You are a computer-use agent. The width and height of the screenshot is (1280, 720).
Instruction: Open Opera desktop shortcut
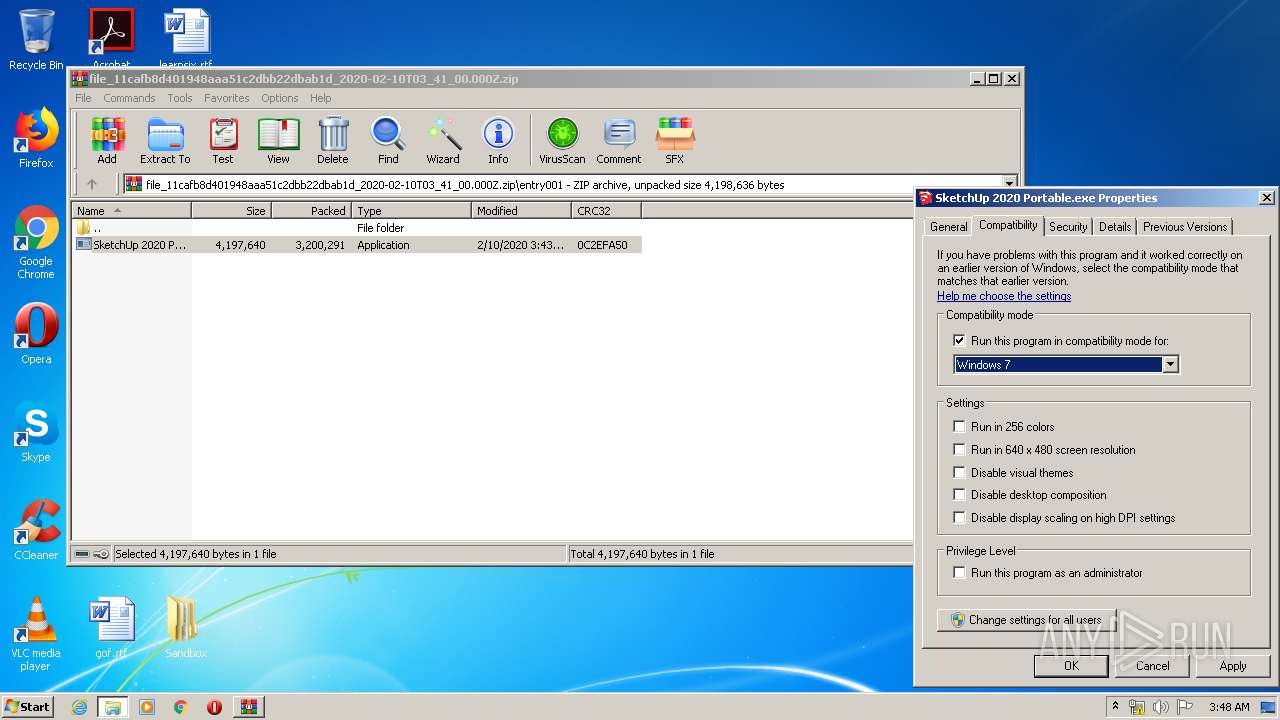coord(36,334)
